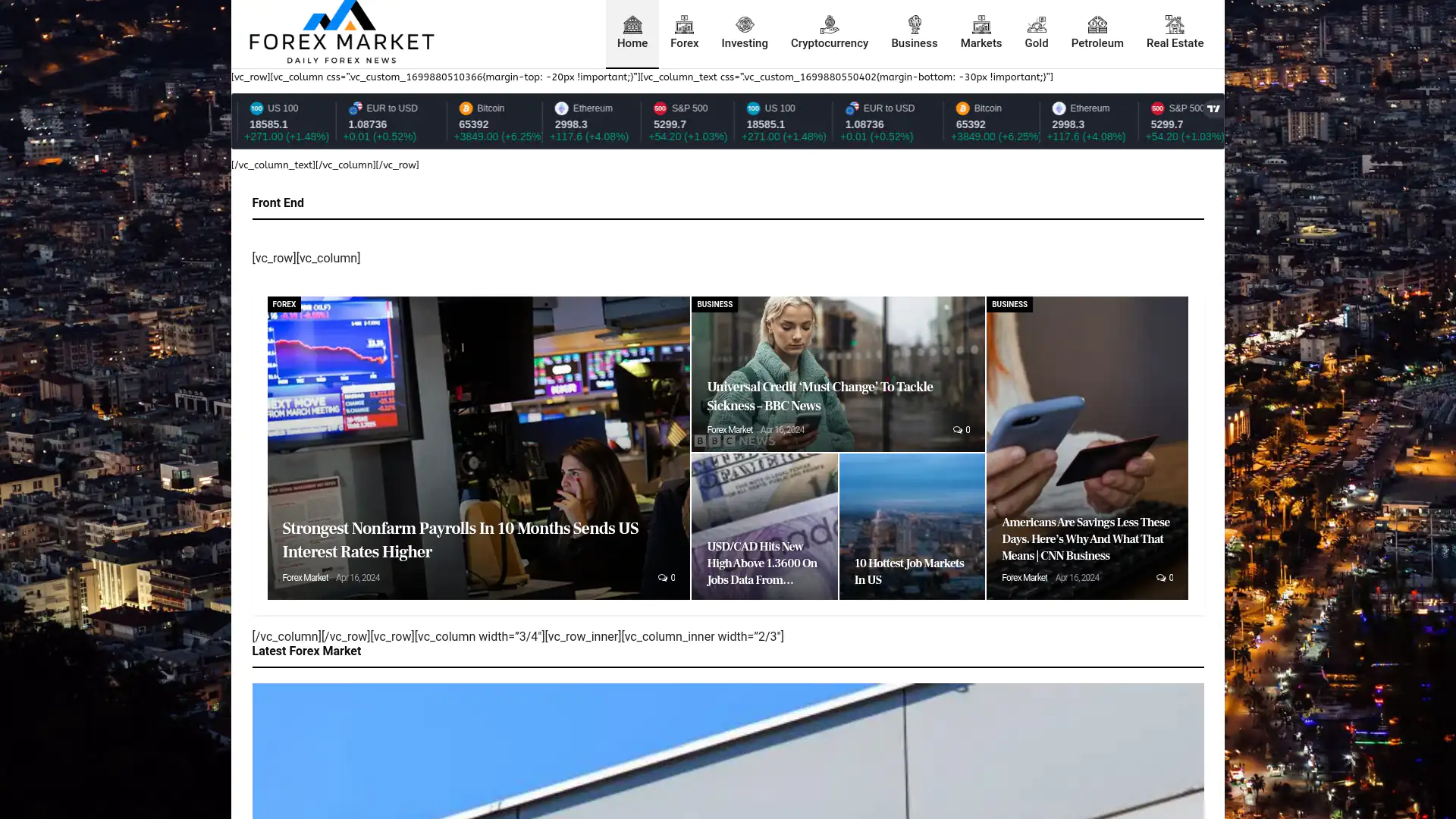Open the Universal Credit BBC News article
This screenshot has height=819, width=1456.
click(820, 396)
